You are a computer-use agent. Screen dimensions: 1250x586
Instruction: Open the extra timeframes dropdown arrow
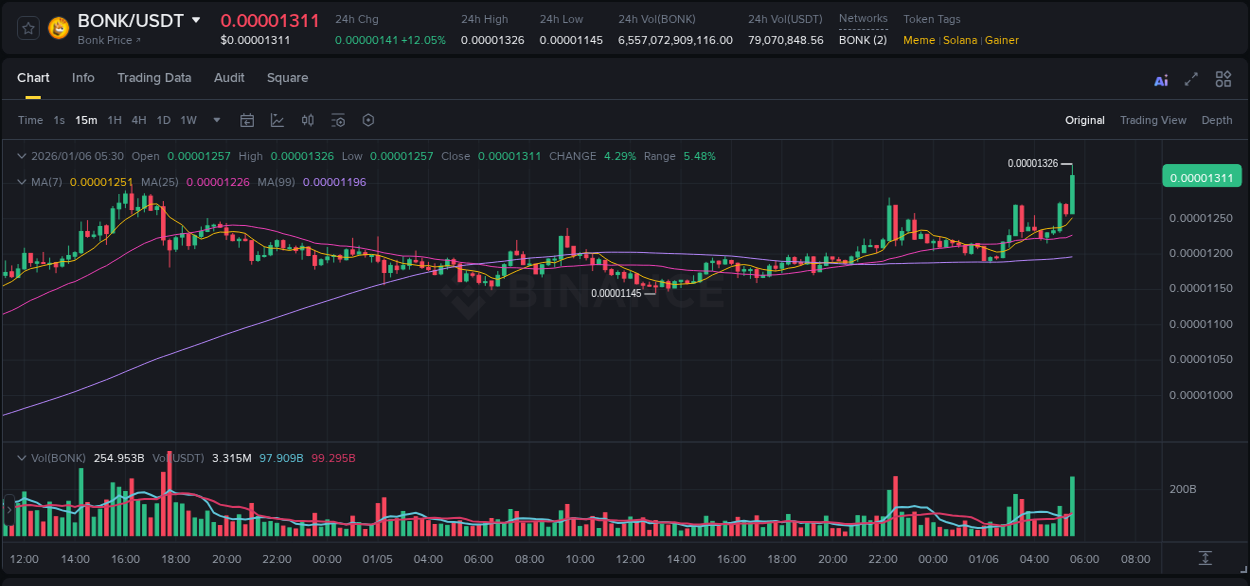pyautogui.click(x=215, y=120)
